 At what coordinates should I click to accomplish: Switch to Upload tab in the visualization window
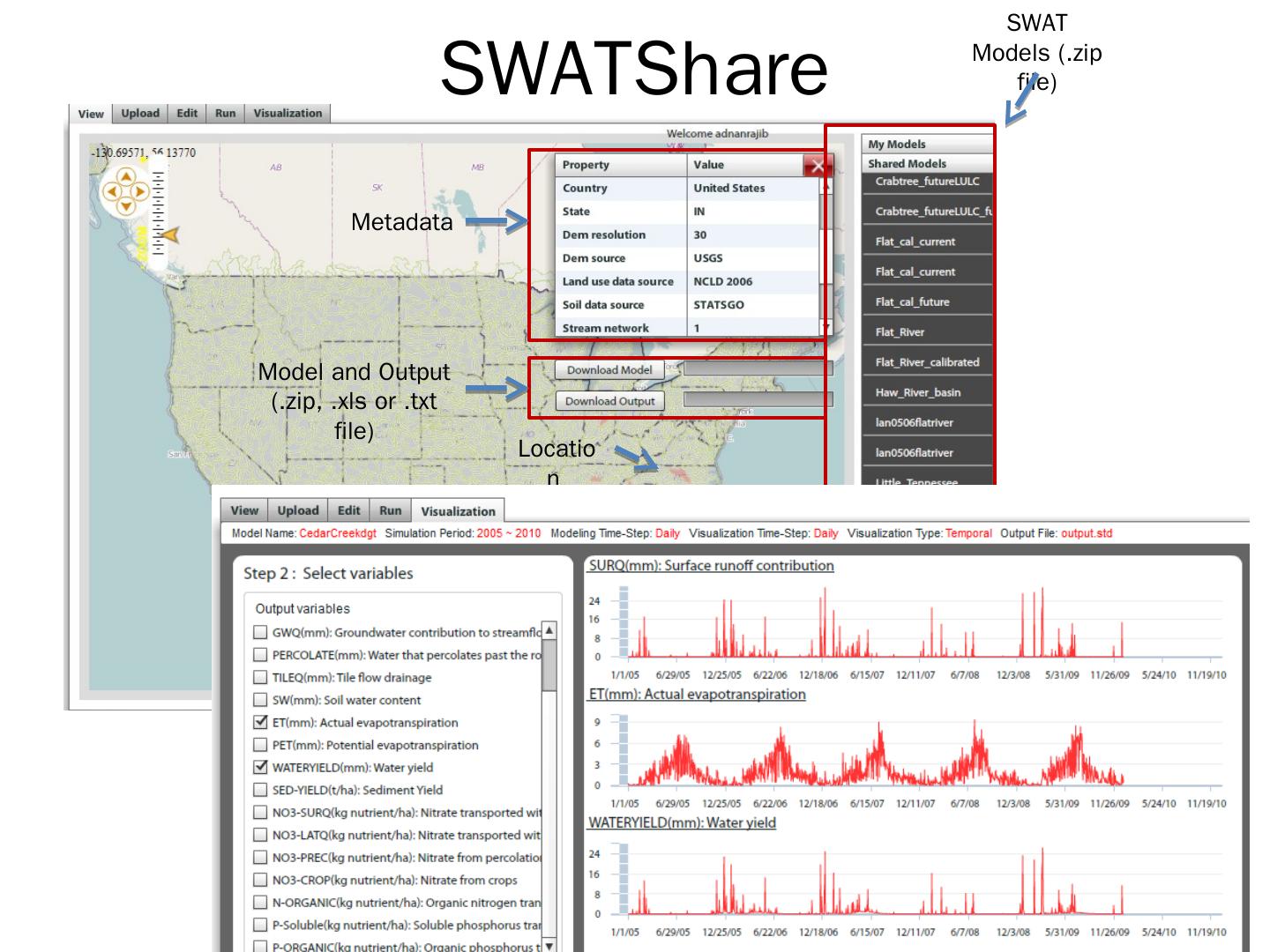(298, 510)
